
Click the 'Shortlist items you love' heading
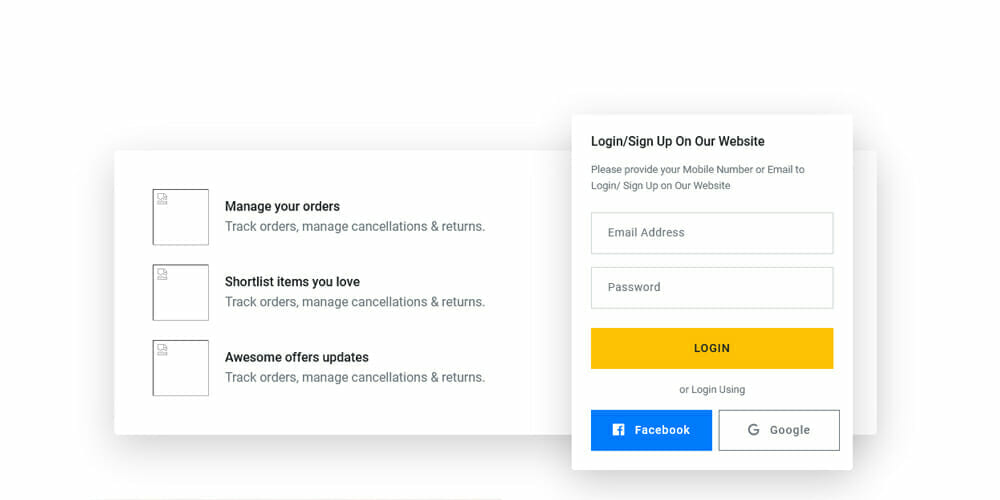pos(292,282)
